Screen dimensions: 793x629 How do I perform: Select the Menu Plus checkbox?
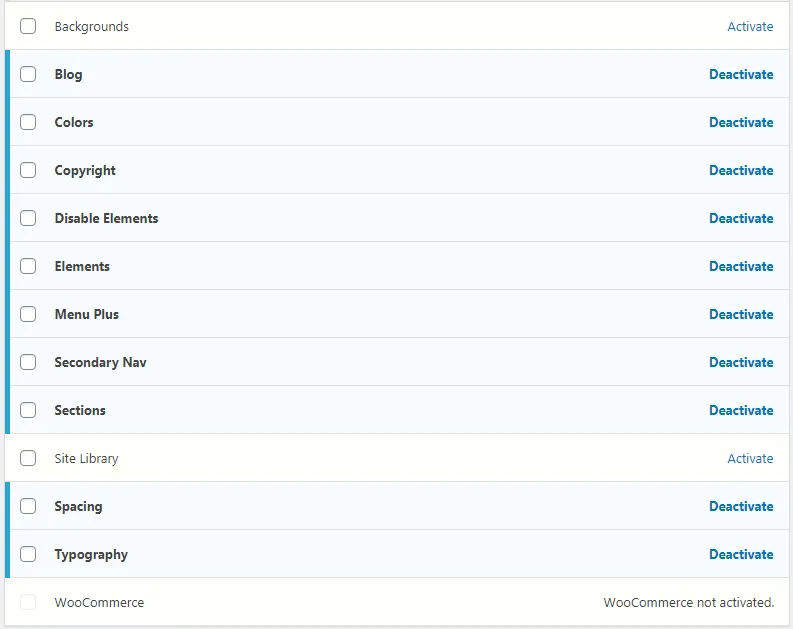pyautogui.click(x=28, y=314)
